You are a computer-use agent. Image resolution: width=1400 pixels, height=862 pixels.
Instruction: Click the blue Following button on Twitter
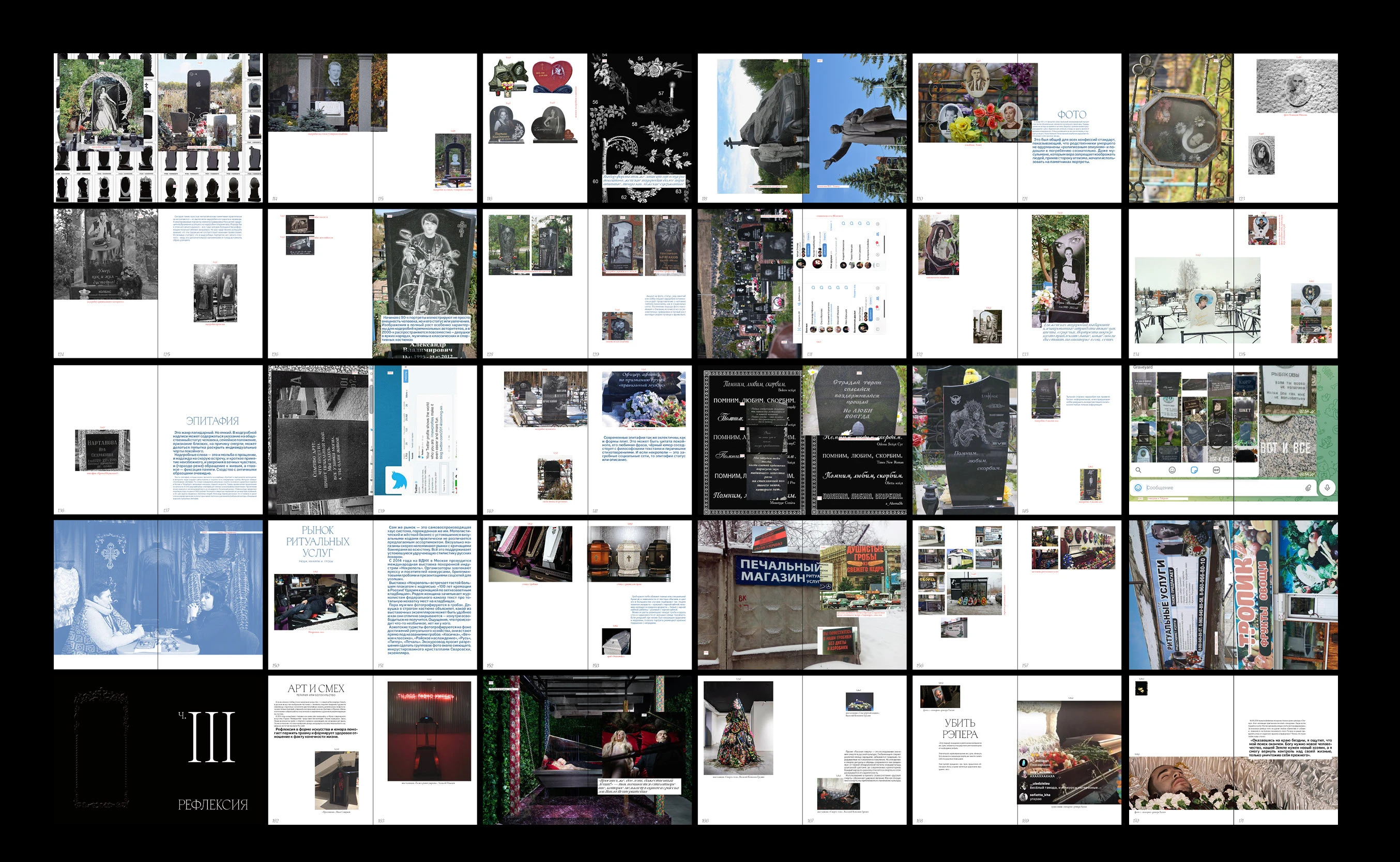point(406,376)
